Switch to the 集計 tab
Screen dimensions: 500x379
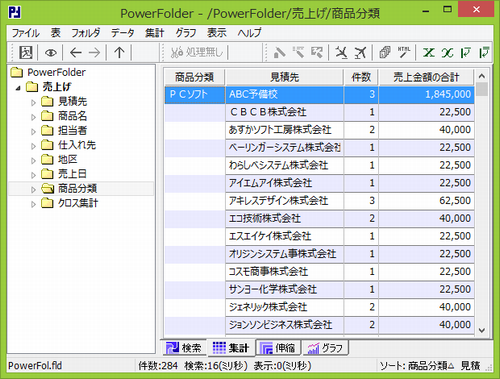pos(230,348)
